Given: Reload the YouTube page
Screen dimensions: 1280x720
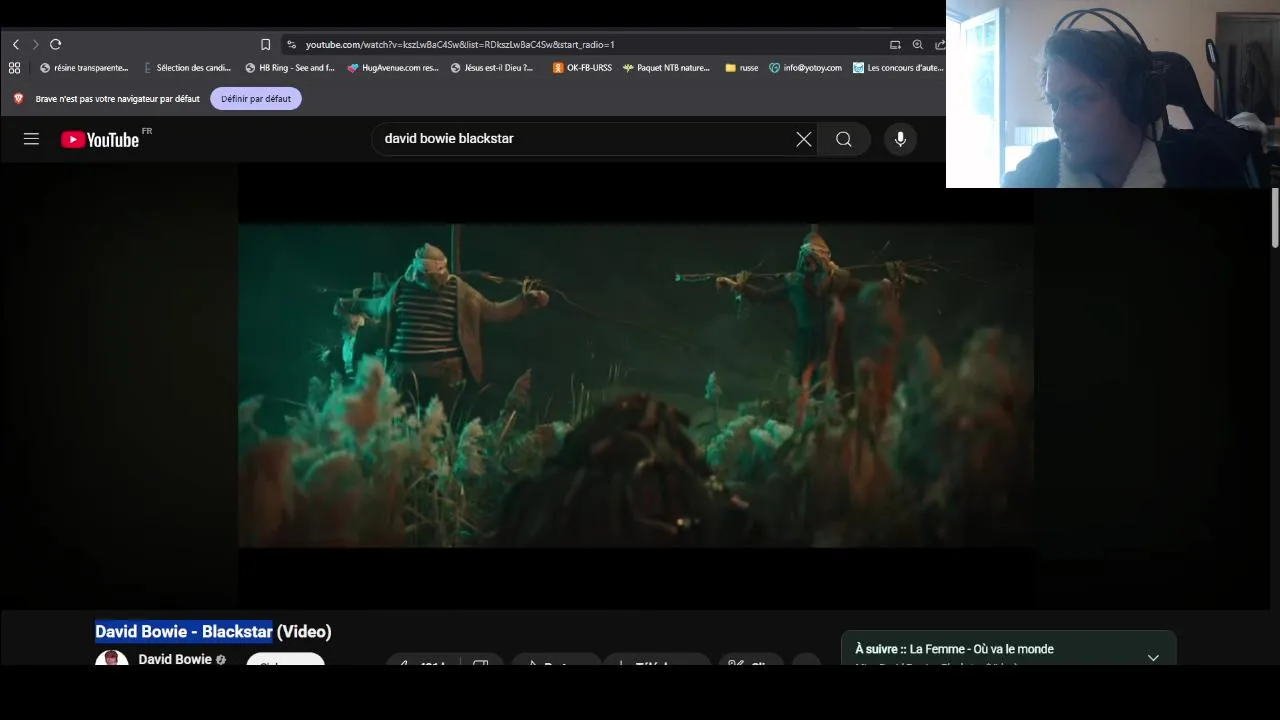Looking at the screenshot, I should tap(56, 44).
